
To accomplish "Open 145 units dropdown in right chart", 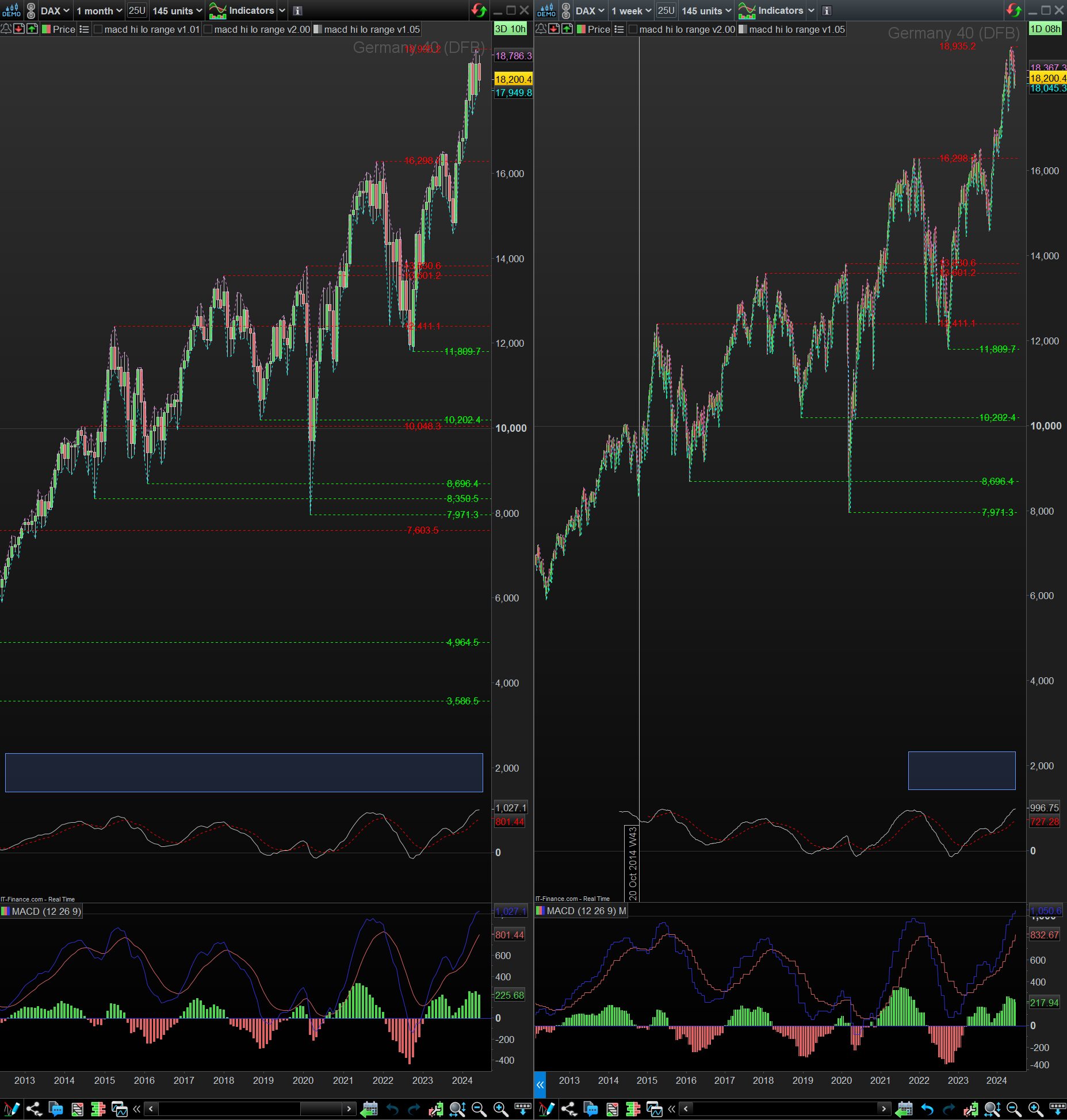I will click(706, 11).
